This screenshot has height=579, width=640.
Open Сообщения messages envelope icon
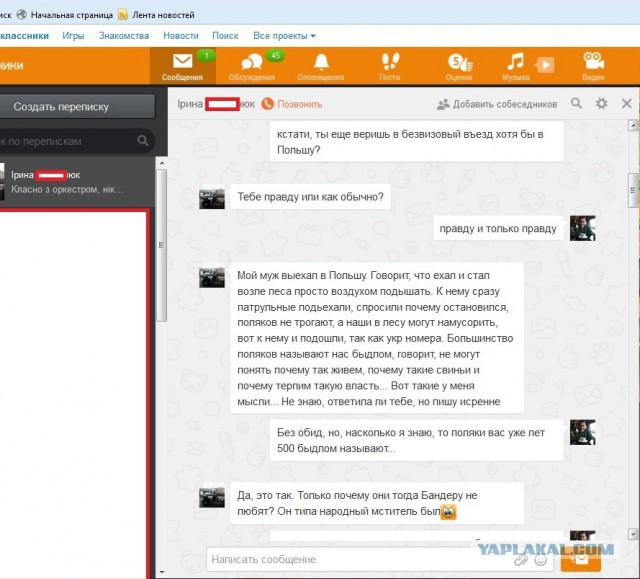pos(182,62)
